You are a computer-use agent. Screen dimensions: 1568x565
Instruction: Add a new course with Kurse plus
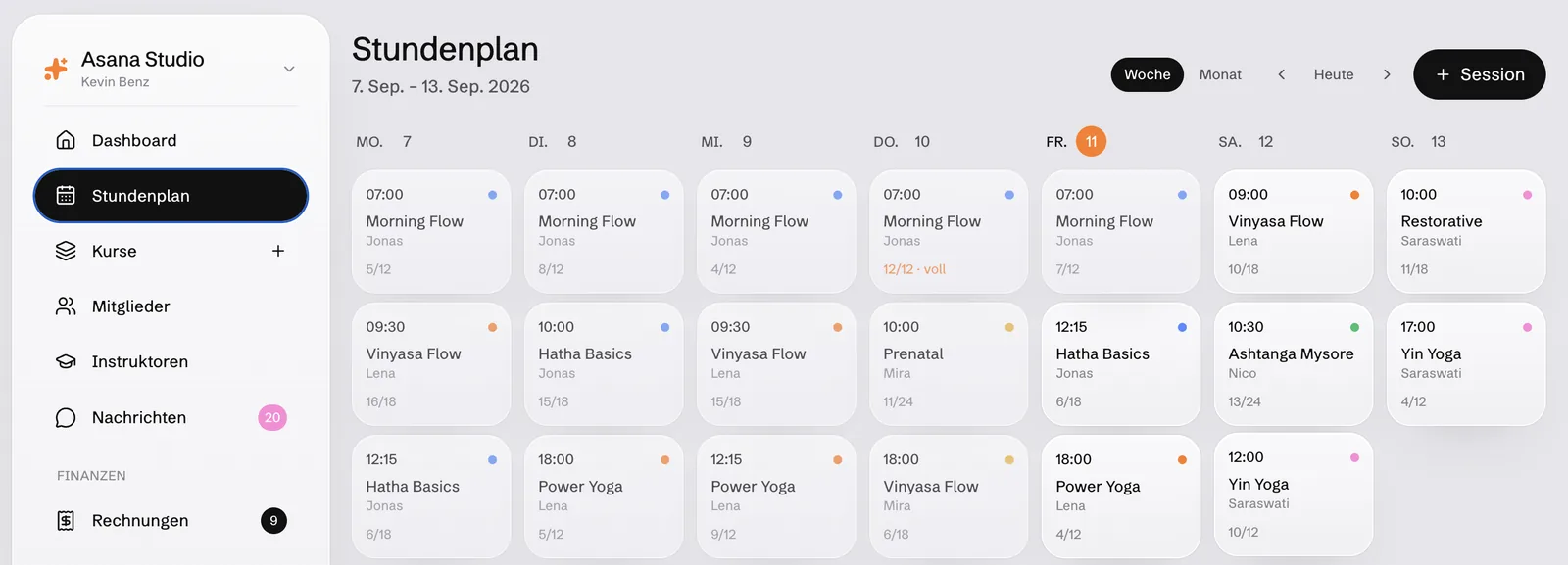(x=278, y=251)
